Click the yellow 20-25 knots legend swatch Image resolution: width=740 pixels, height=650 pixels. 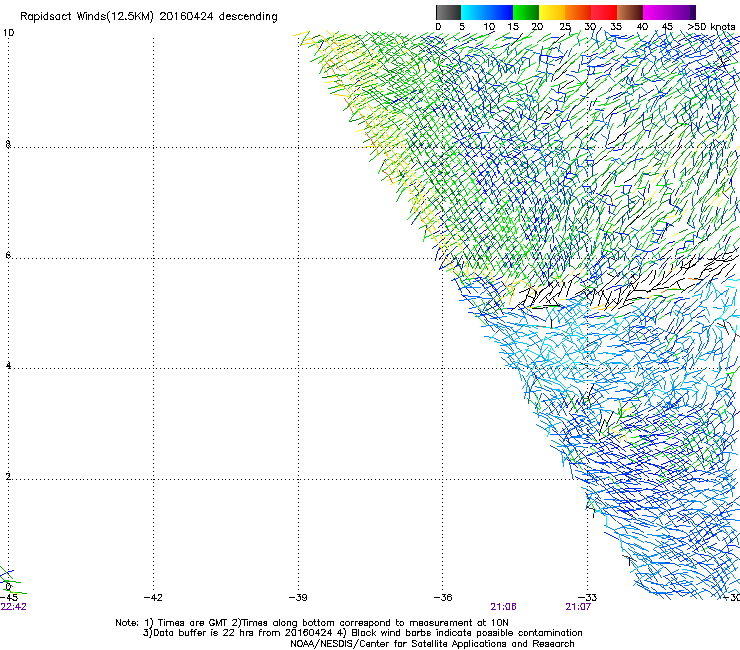point(552,12)
